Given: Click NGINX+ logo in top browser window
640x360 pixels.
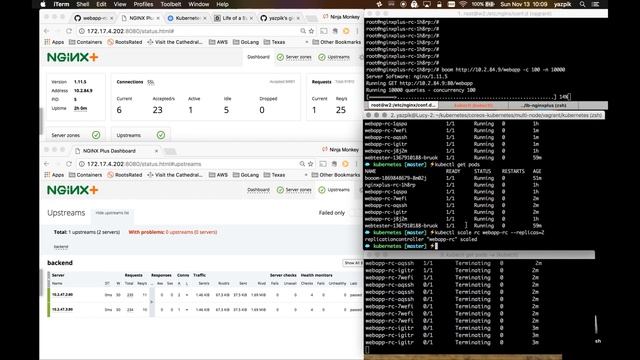Looking at the screenshot, I should tap(73, 57).
